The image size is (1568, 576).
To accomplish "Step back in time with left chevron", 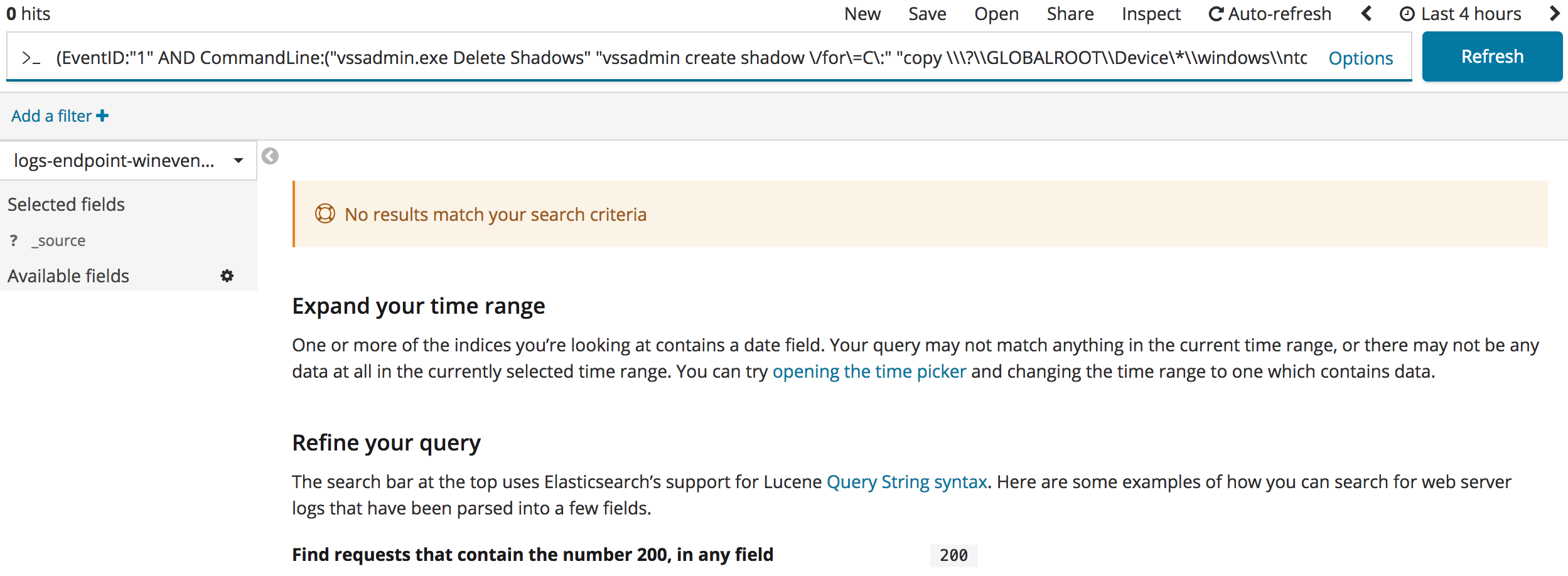I will (x=1366, y=13).
